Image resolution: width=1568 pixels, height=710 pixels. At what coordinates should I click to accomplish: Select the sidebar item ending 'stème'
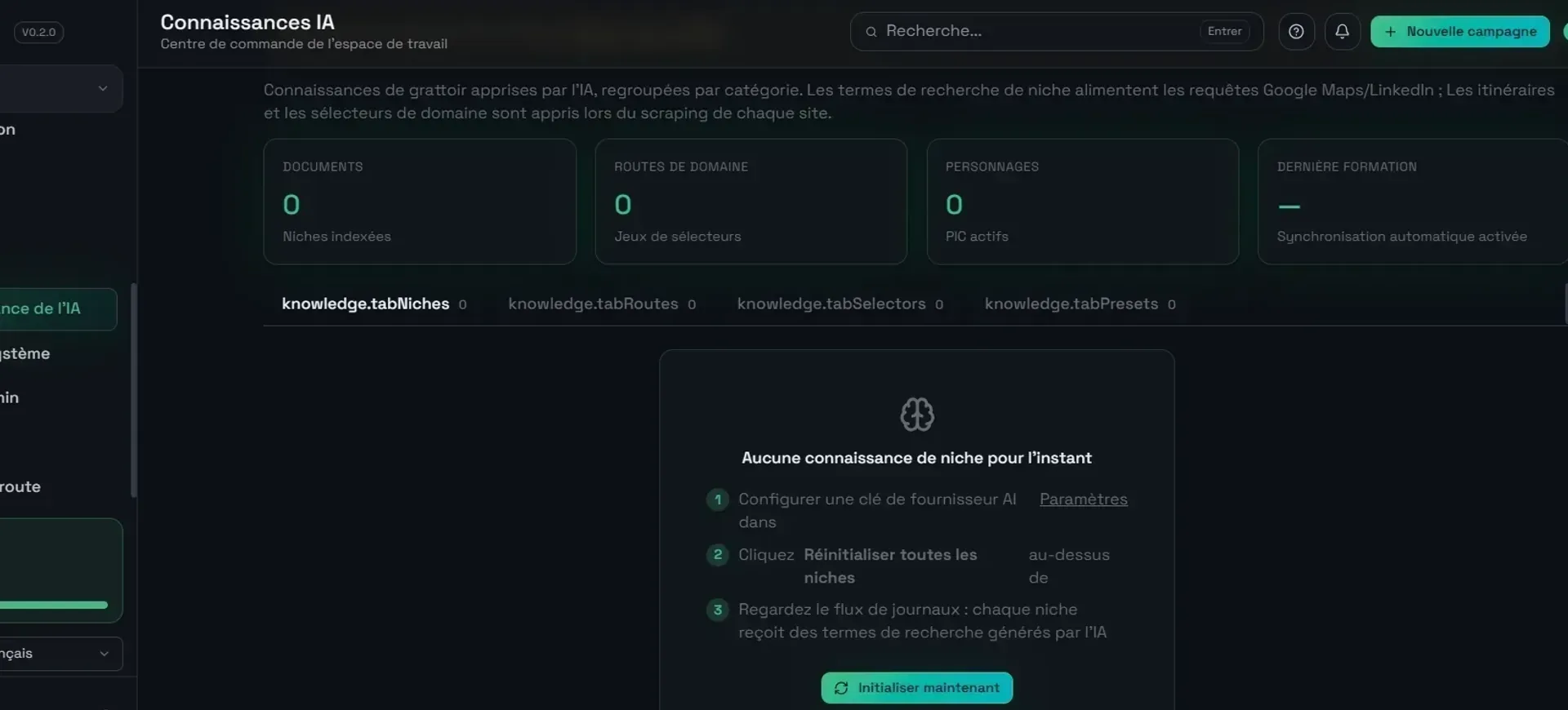tap(25, 353)
